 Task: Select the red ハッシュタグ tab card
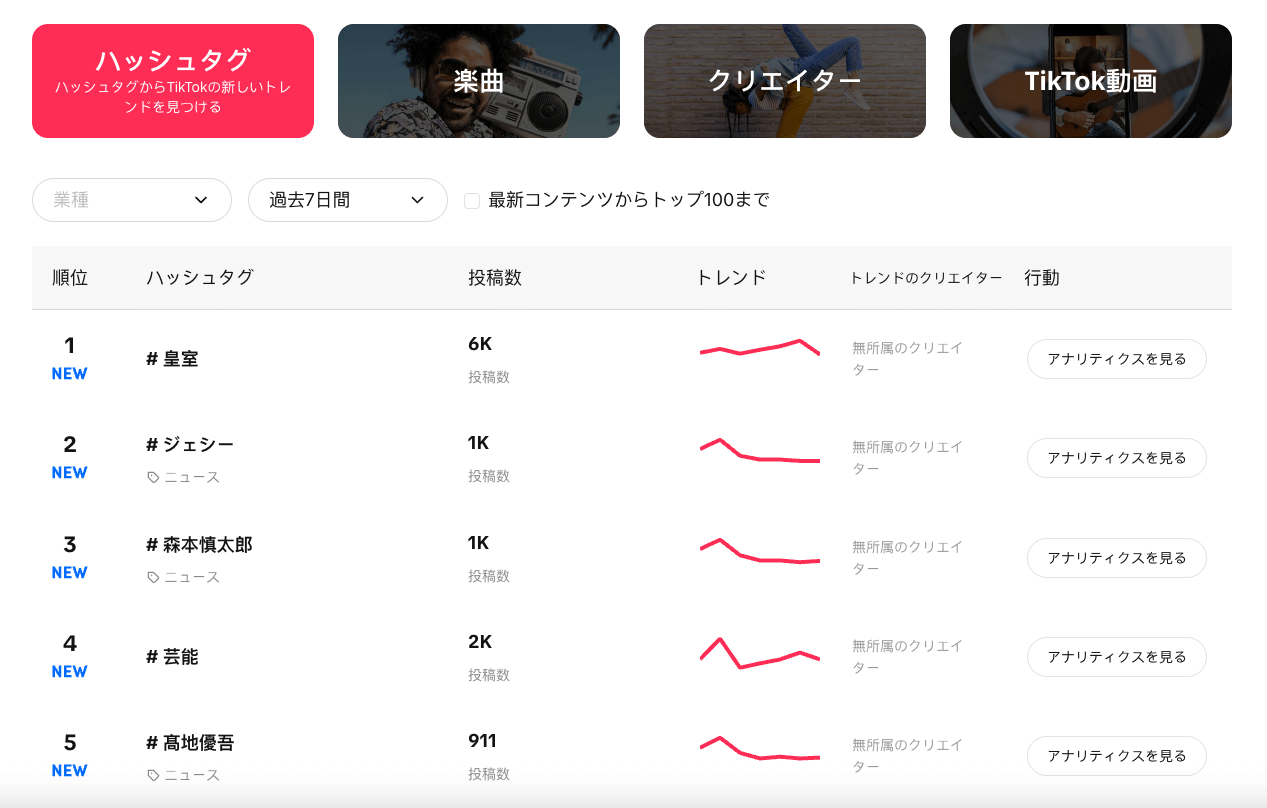tap(173, 81)
